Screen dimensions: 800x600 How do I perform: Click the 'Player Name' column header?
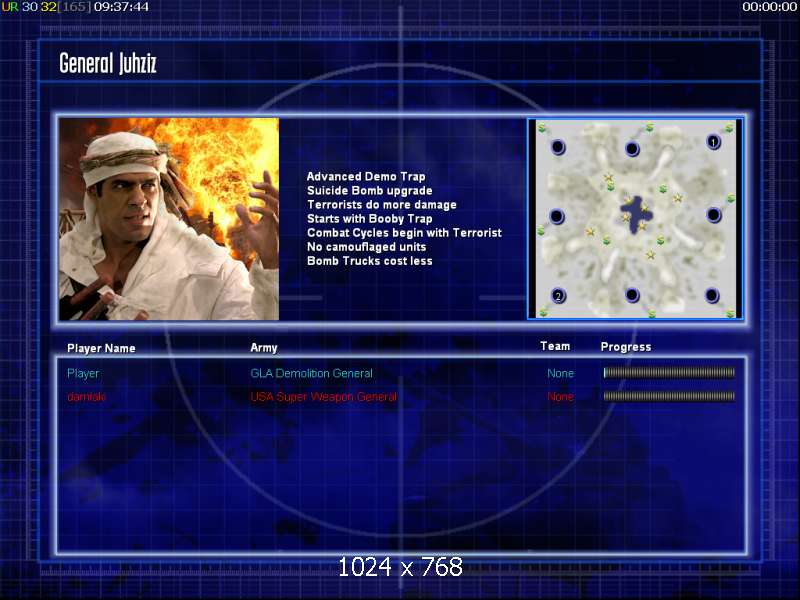(x=101, y=348)
